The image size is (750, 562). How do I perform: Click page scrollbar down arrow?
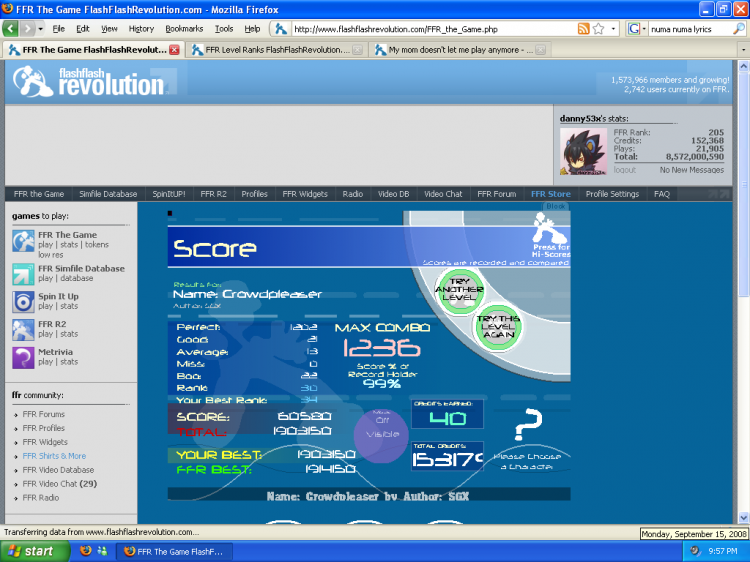(x=743, y=517)
